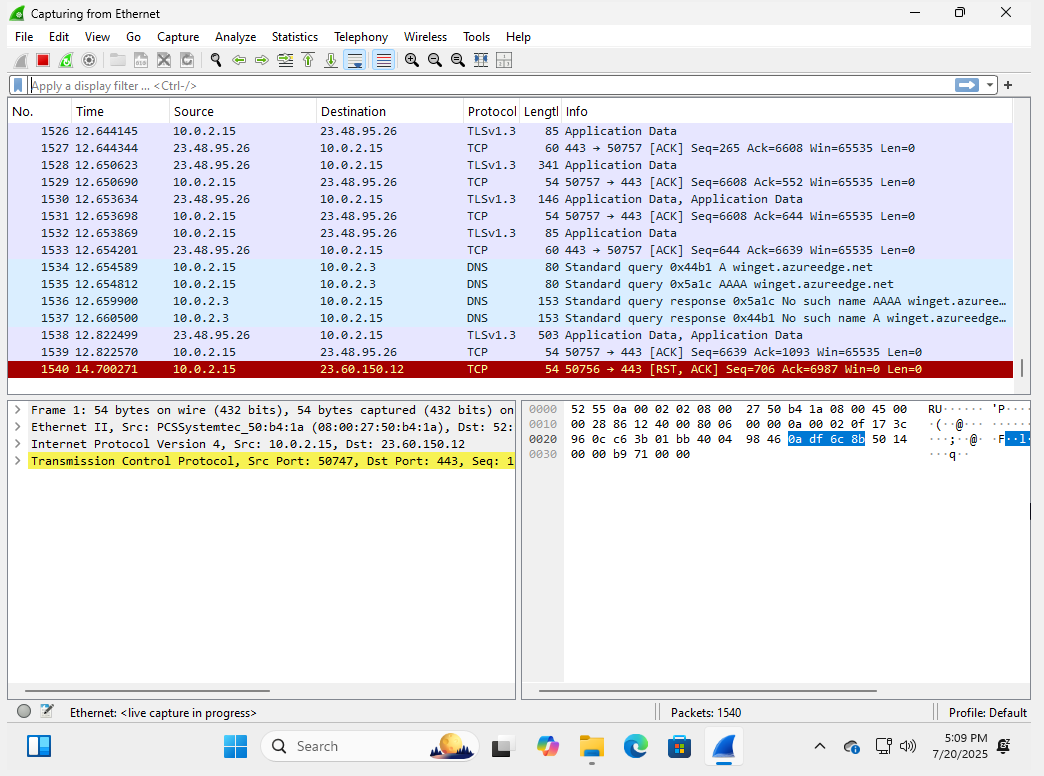Image resolution: width=1044 pixels, height=776 pixels.
Task: Sort packets by the Source column header
Action: 242,111
